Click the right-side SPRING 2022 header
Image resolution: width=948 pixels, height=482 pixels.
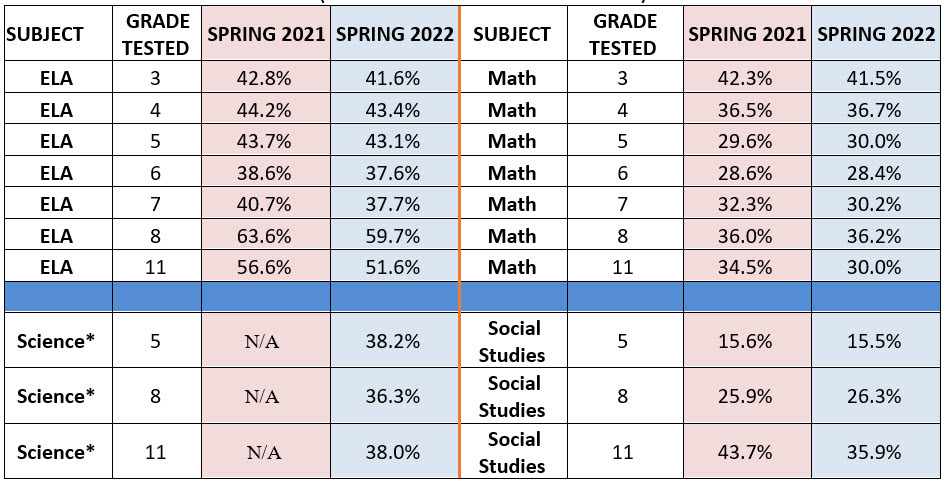pyautogui.click(x=874, y=34)
